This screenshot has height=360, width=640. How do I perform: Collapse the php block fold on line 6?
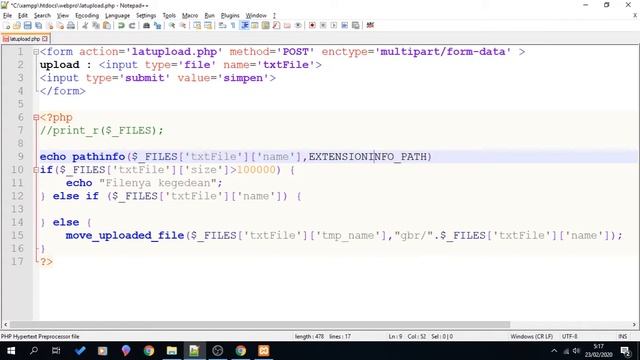(36, 118)
